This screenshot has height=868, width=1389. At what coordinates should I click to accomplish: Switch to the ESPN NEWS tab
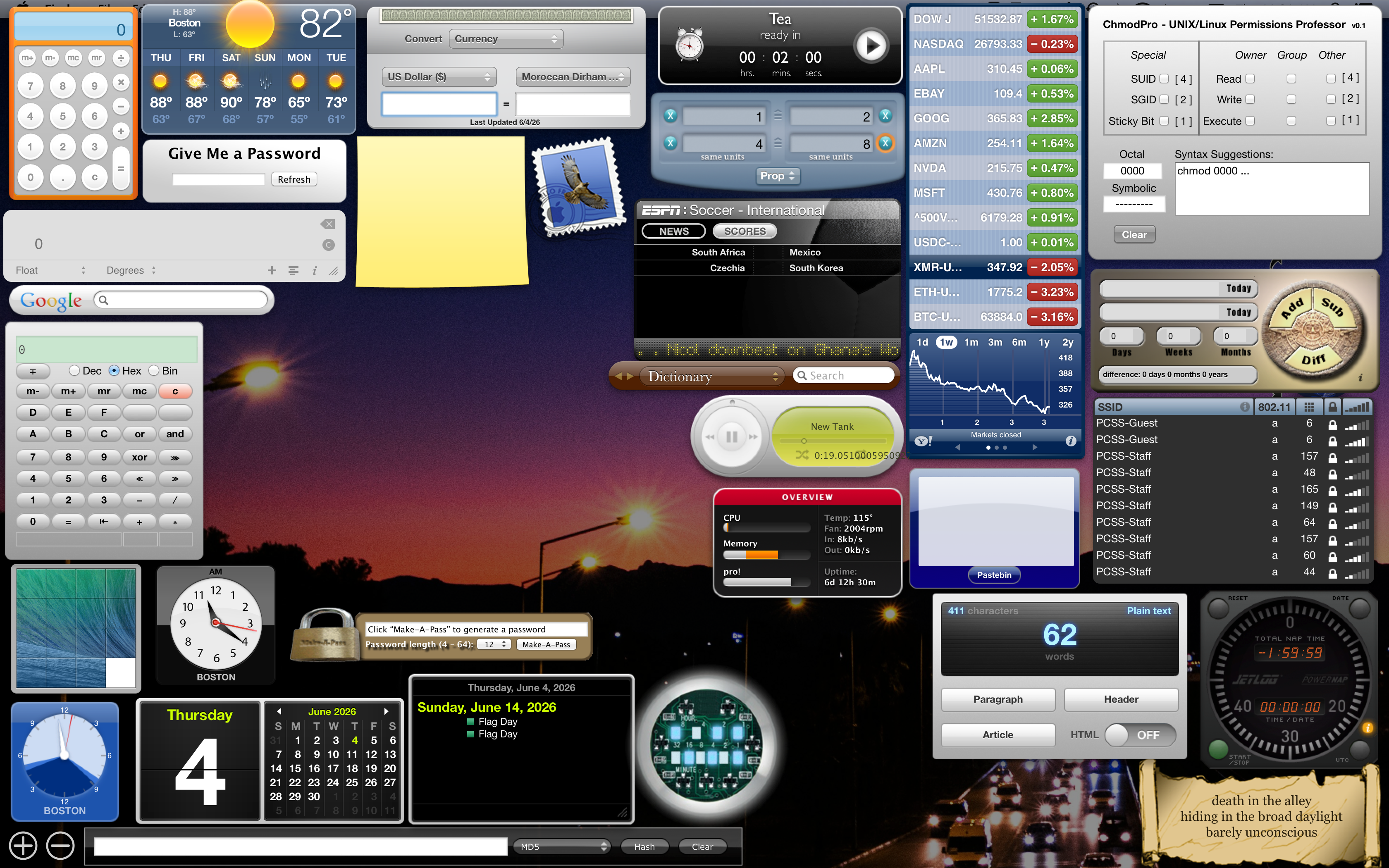tap(674, 231)
